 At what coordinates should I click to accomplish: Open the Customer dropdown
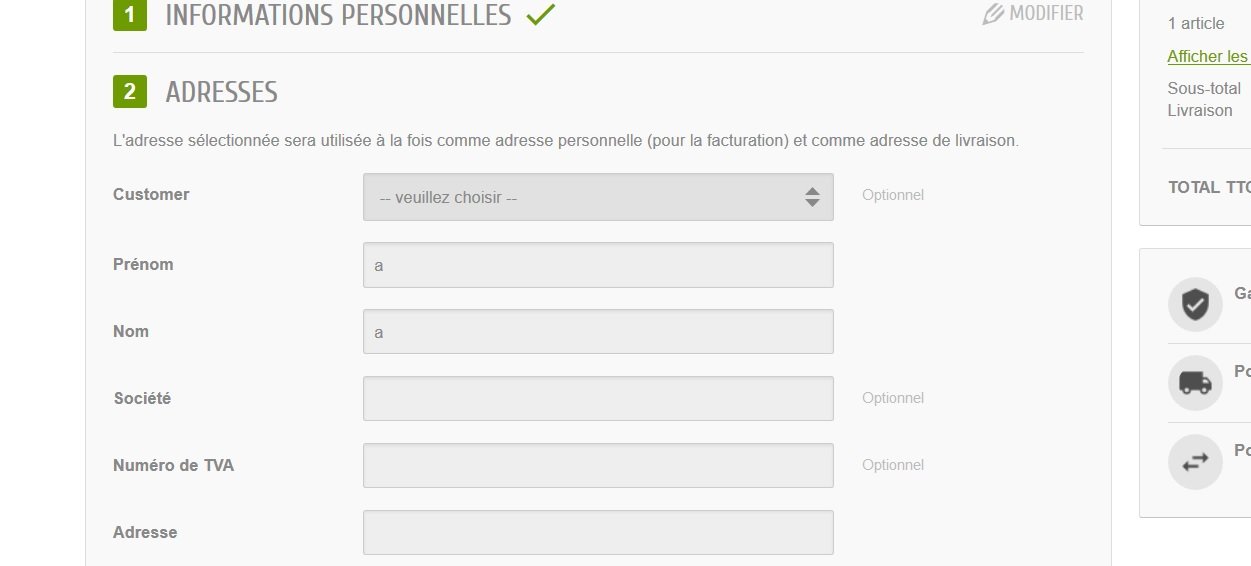(597, 197)
